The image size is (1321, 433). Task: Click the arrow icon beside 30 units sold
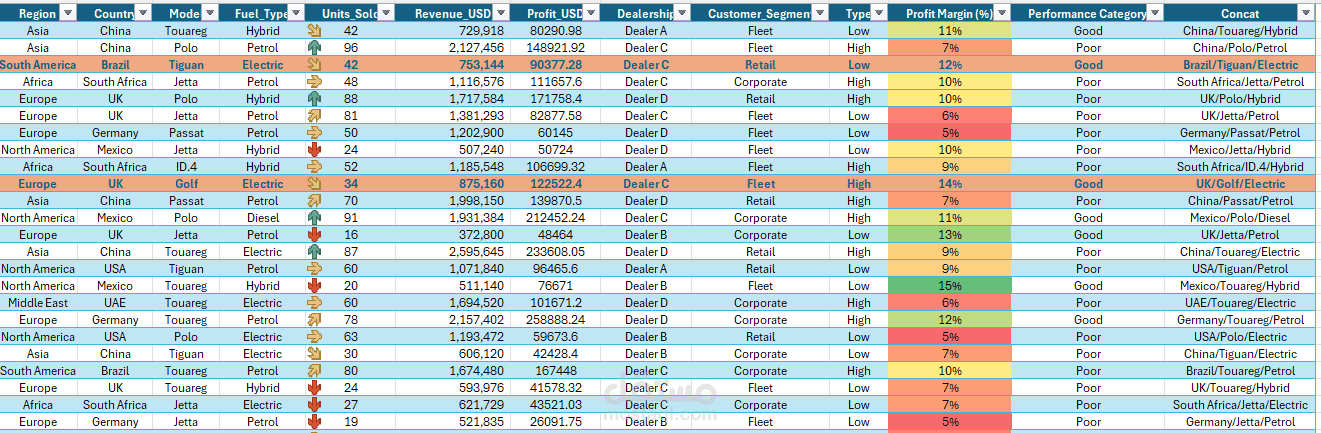point(315,354)
